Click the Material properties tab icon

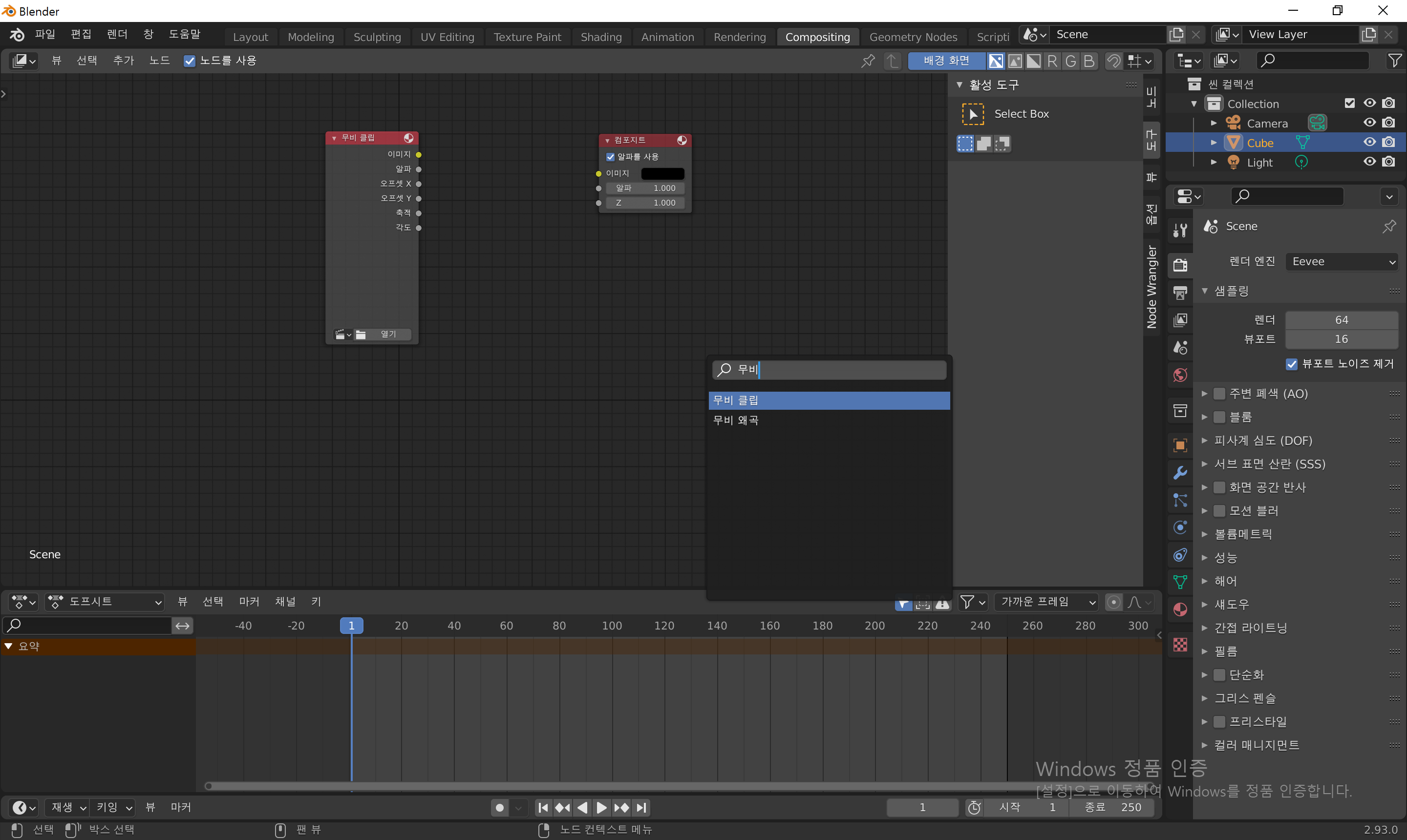tap(1180, 609)
